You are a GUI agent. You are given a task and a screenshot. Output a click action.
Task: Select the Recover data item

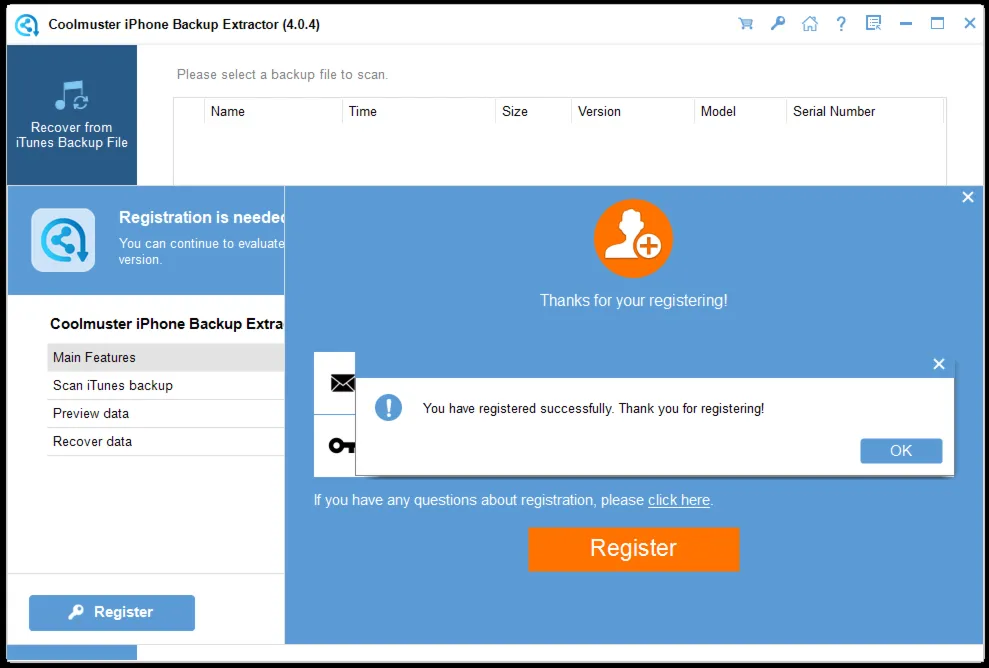click(x=165, y=442)
